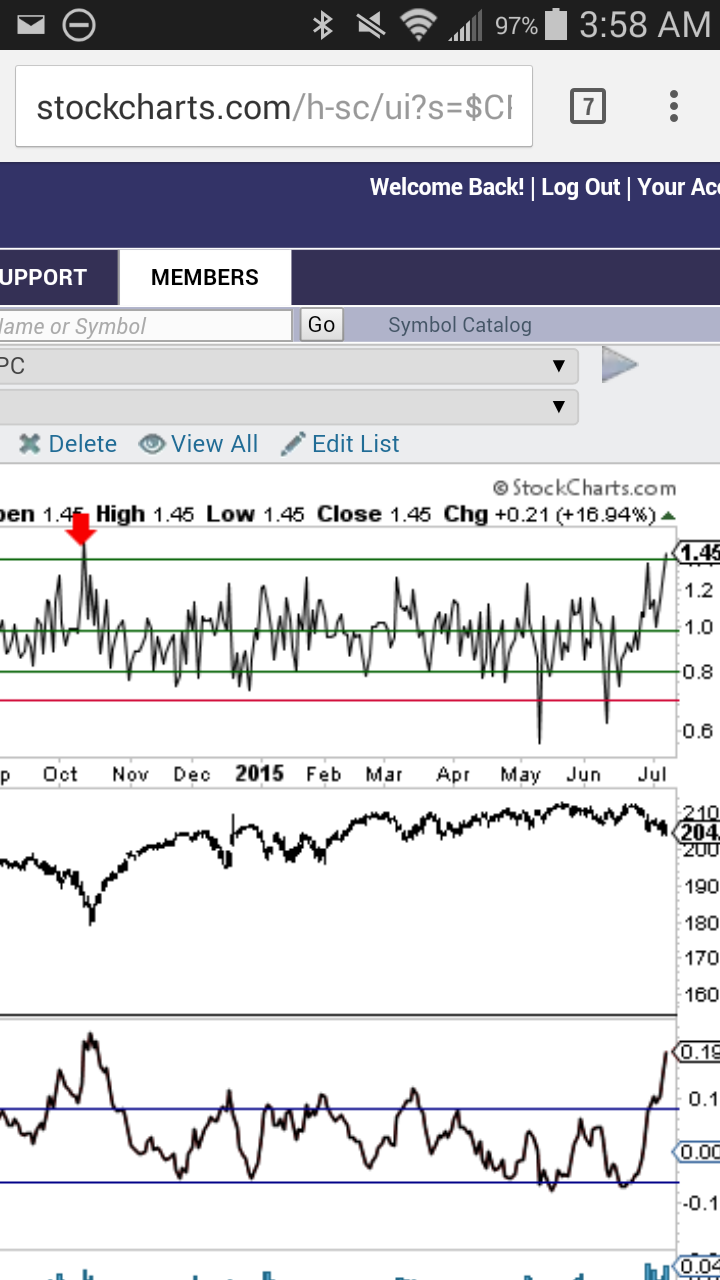The height and width of the screenshot is (1280, 720).
Task: Click the 2015 label on the date axis
Action: coord(259,773)
